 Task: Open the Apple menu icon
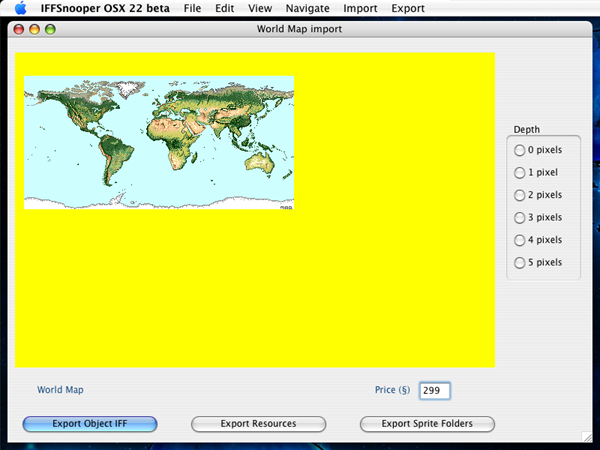pos(20,8)
